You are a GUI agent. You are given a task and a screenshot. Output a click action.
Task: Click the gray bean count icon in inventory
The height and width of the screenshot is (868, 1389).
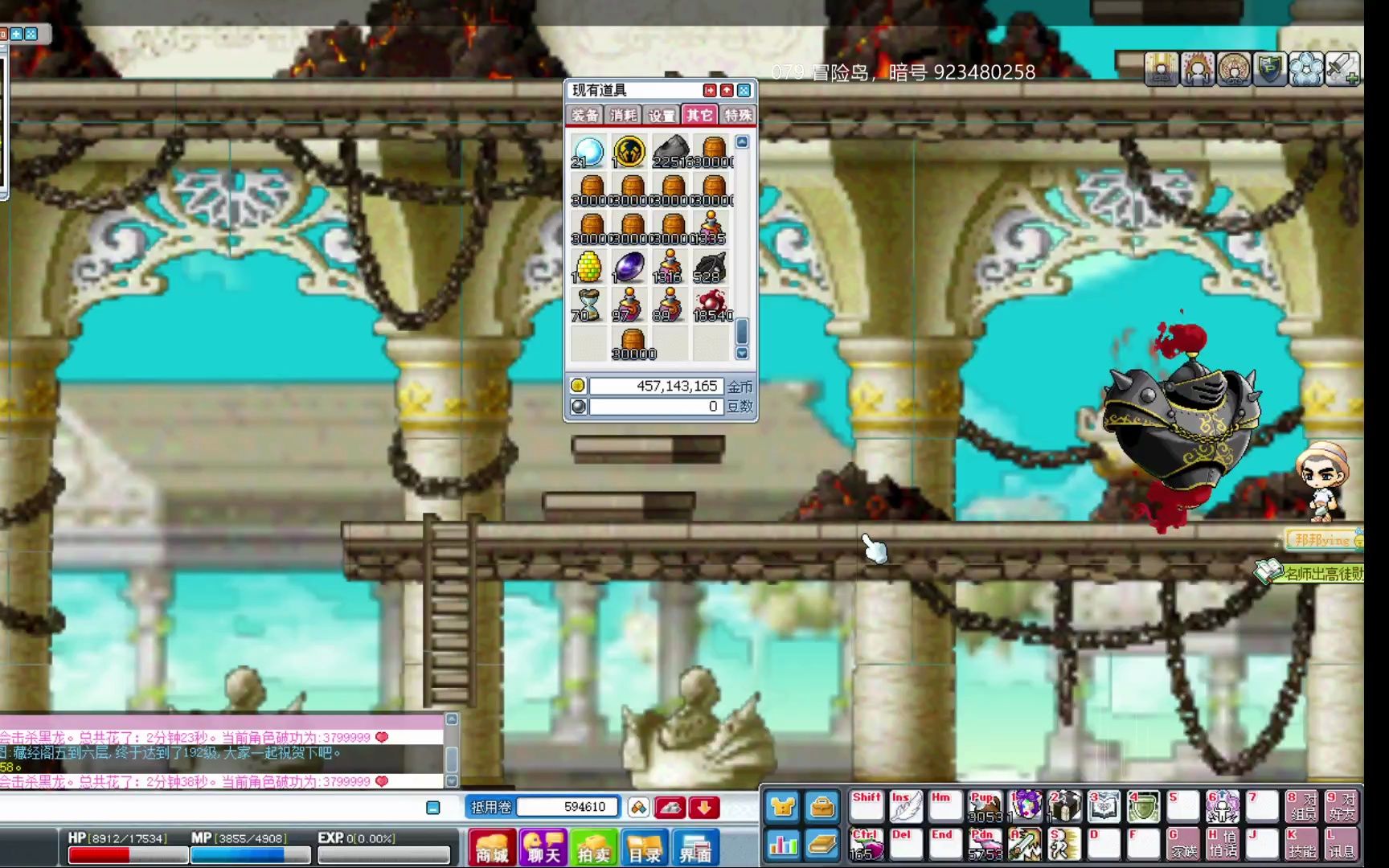(578, 407)
